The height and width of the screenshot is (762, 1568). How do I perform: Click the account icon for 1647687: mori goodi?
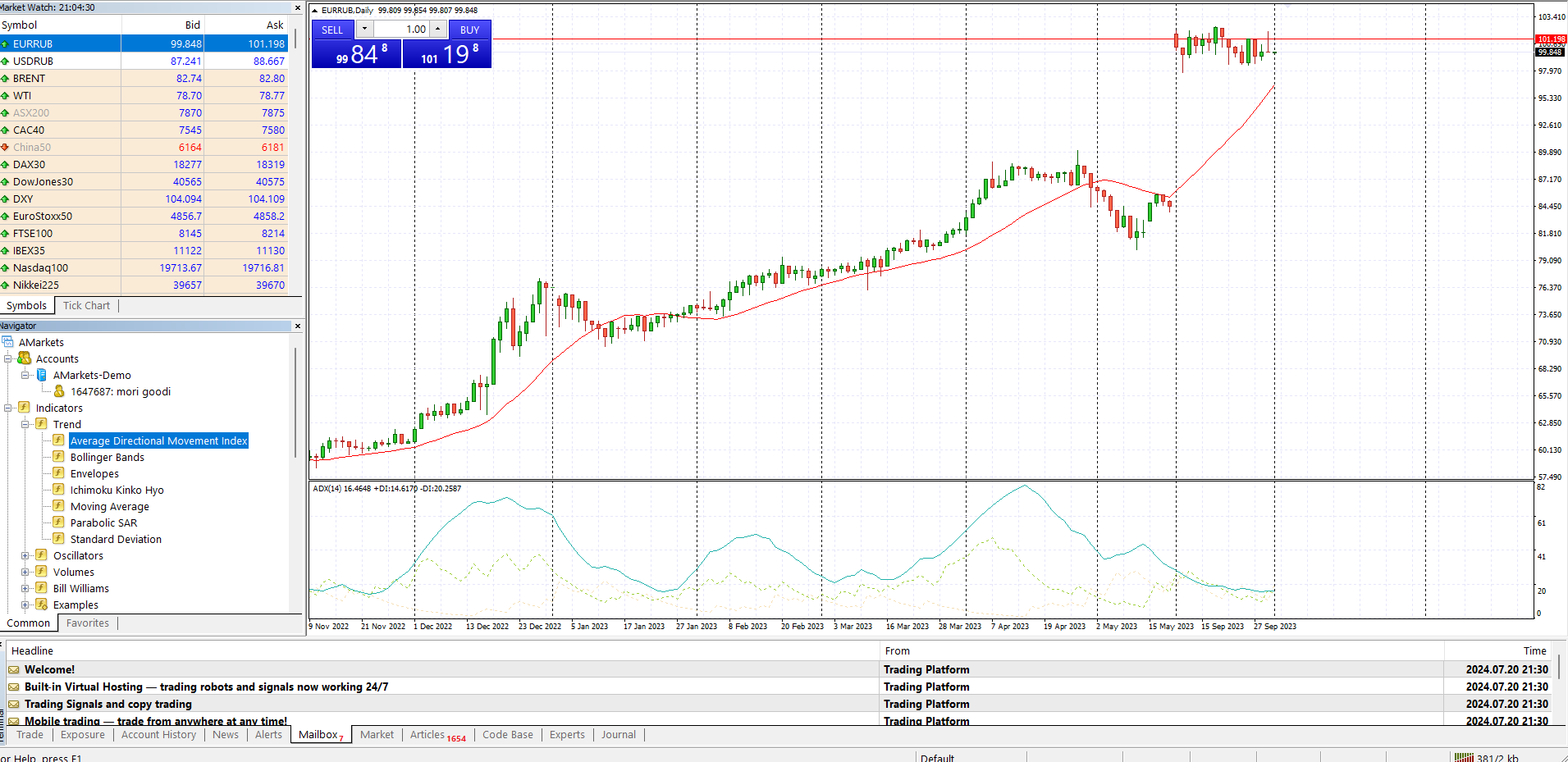(x=59, y=391)
